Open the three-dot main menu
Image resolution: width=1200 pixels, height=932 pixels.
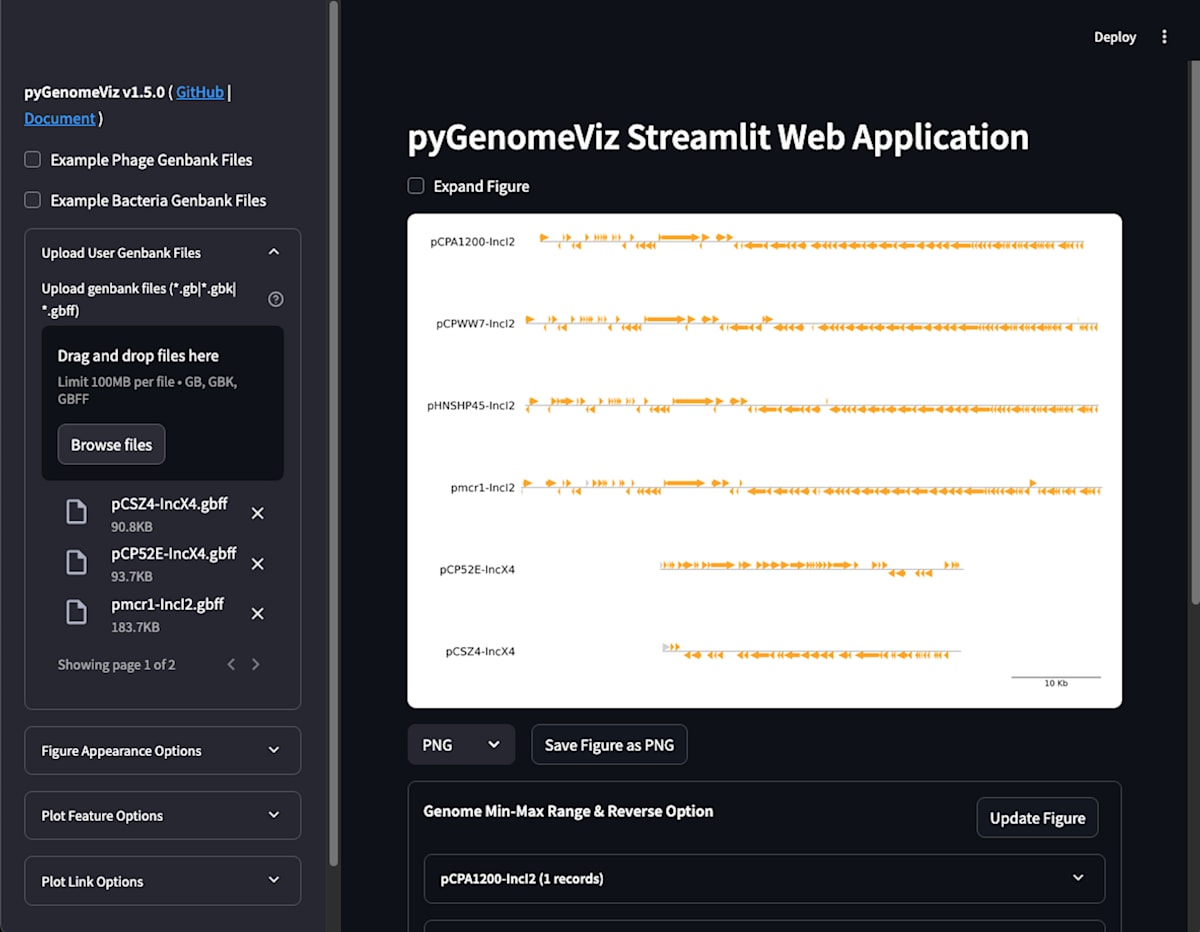(x=1164, y=37)
